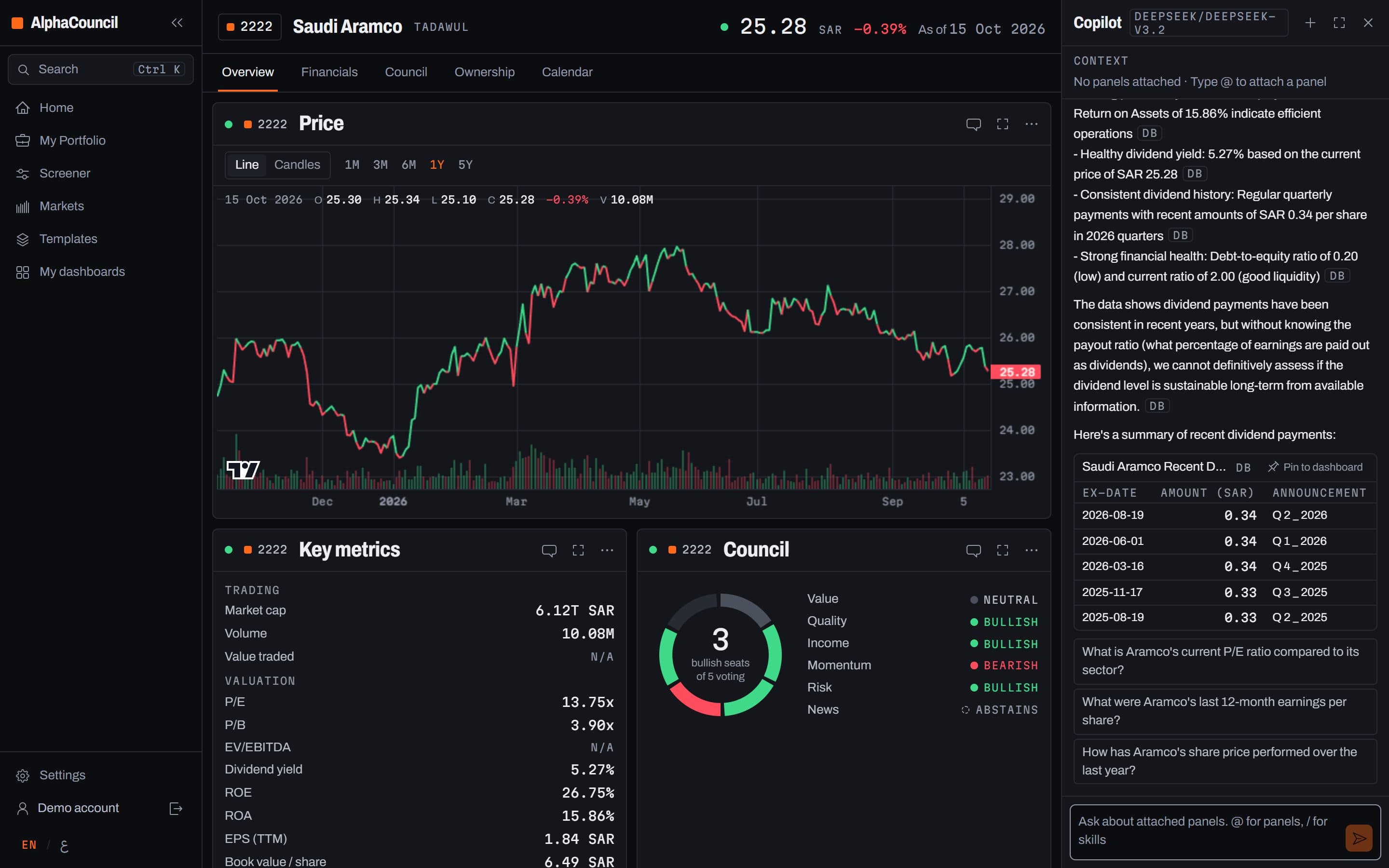Open comment icon on Council panel
The width and height of the screenshot is (1389, 868).
973,550
